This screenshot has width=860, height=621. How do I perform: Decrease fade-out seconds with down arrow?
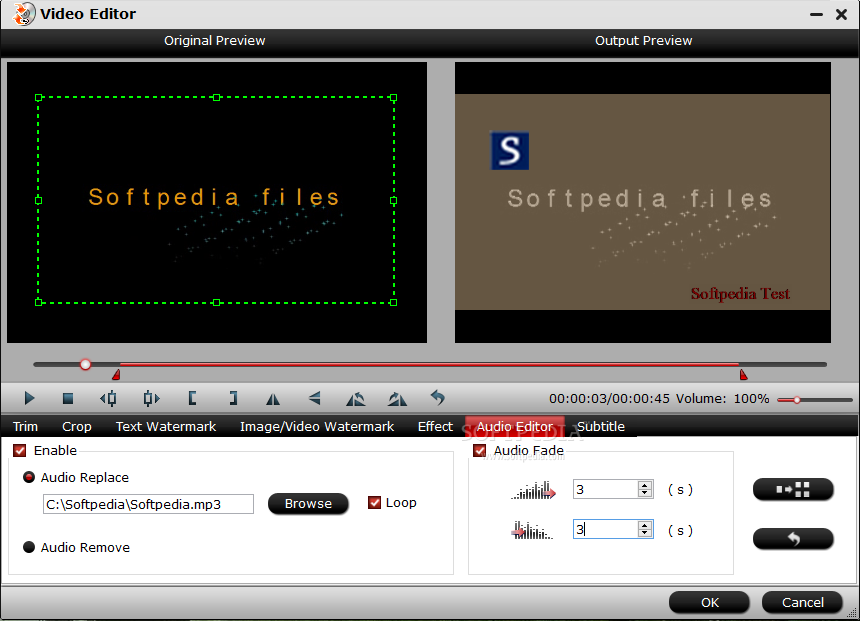pyautogui.click(x=645, y=533)
